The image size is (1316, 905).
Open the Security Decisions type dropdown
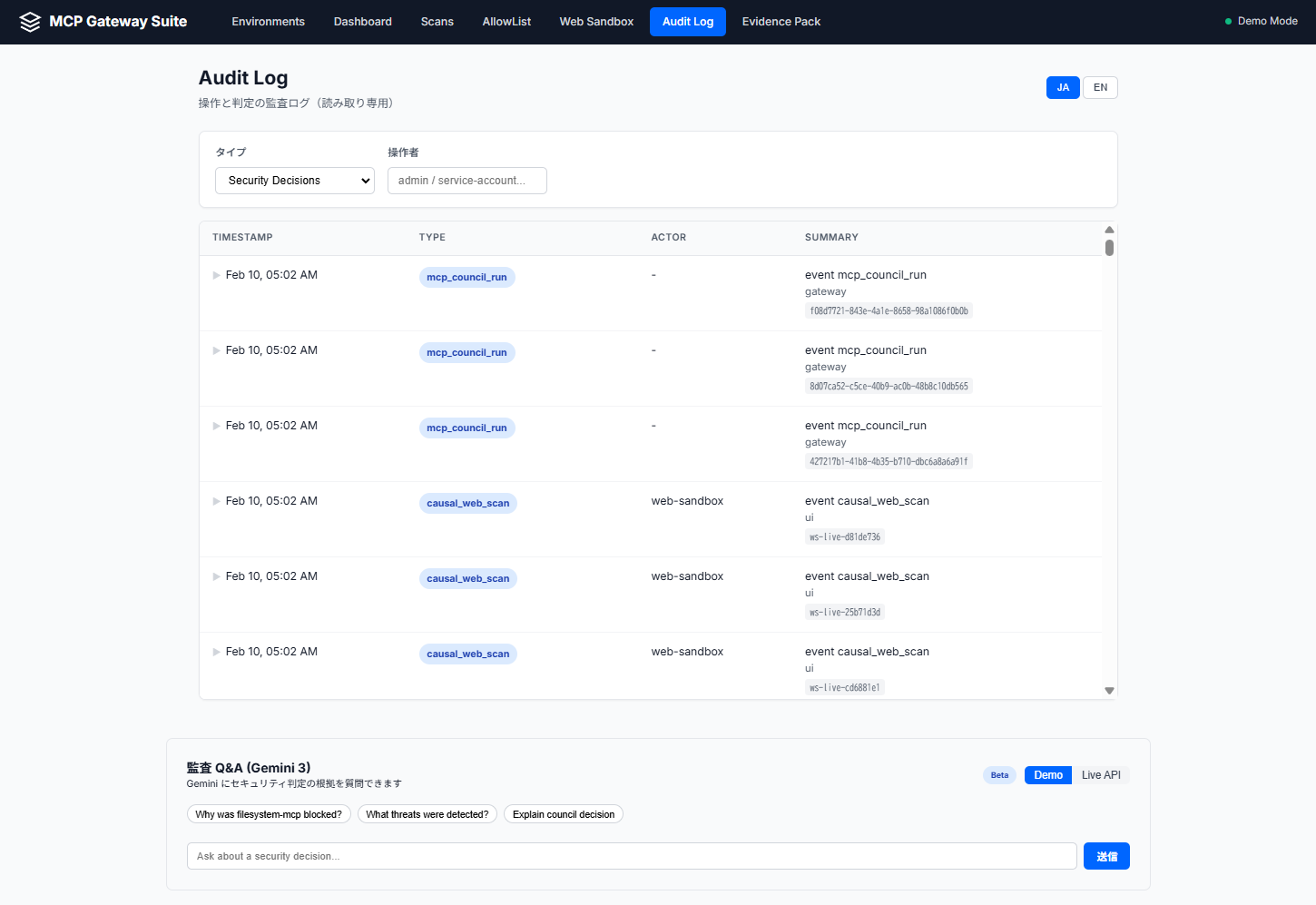295,181
